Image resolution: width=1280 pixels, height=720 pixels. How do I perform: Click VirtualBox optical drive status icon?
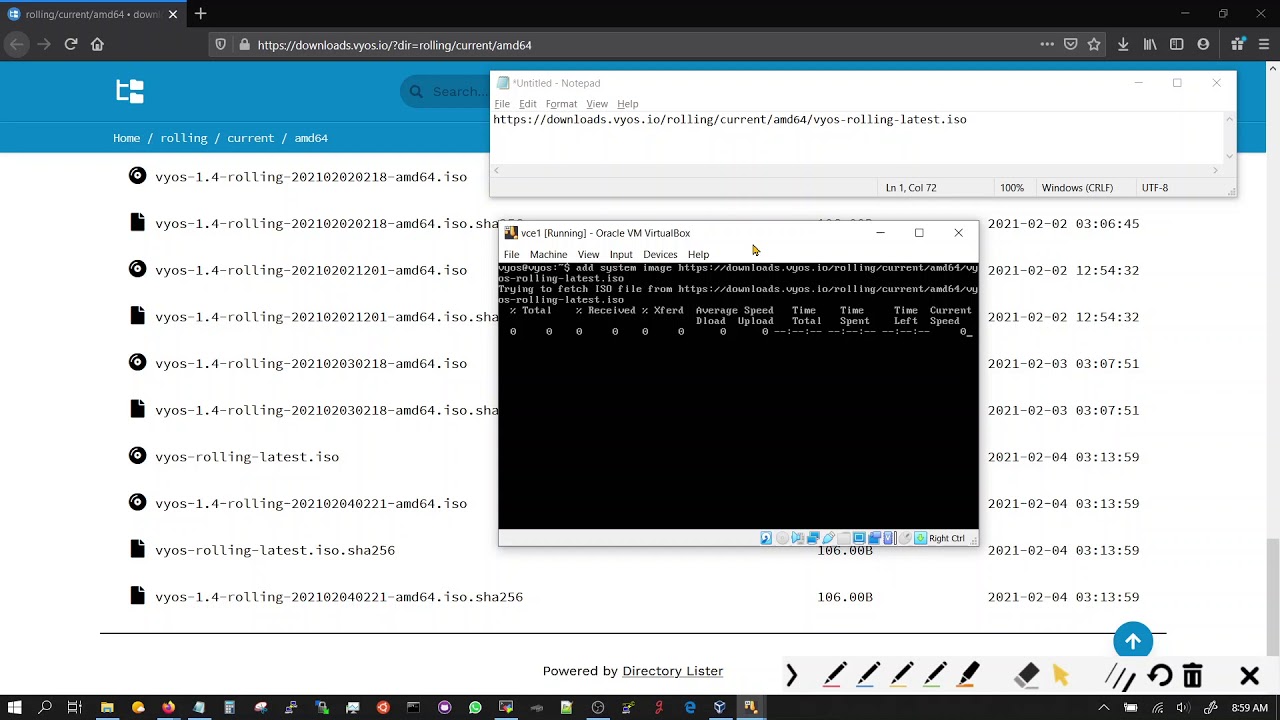pos(782,538)
